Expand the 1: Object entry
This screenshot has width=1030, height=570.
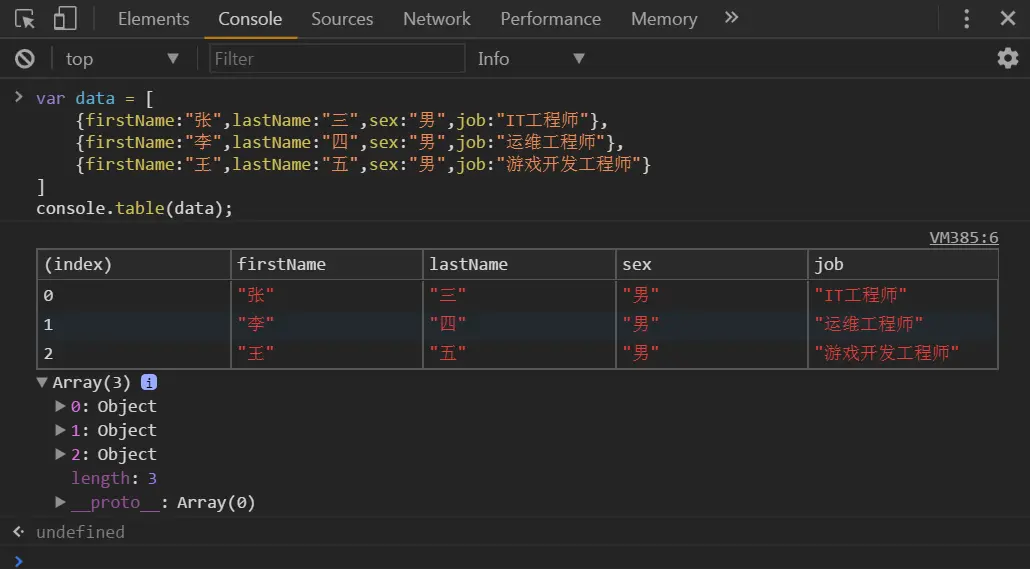coord(61,430)
